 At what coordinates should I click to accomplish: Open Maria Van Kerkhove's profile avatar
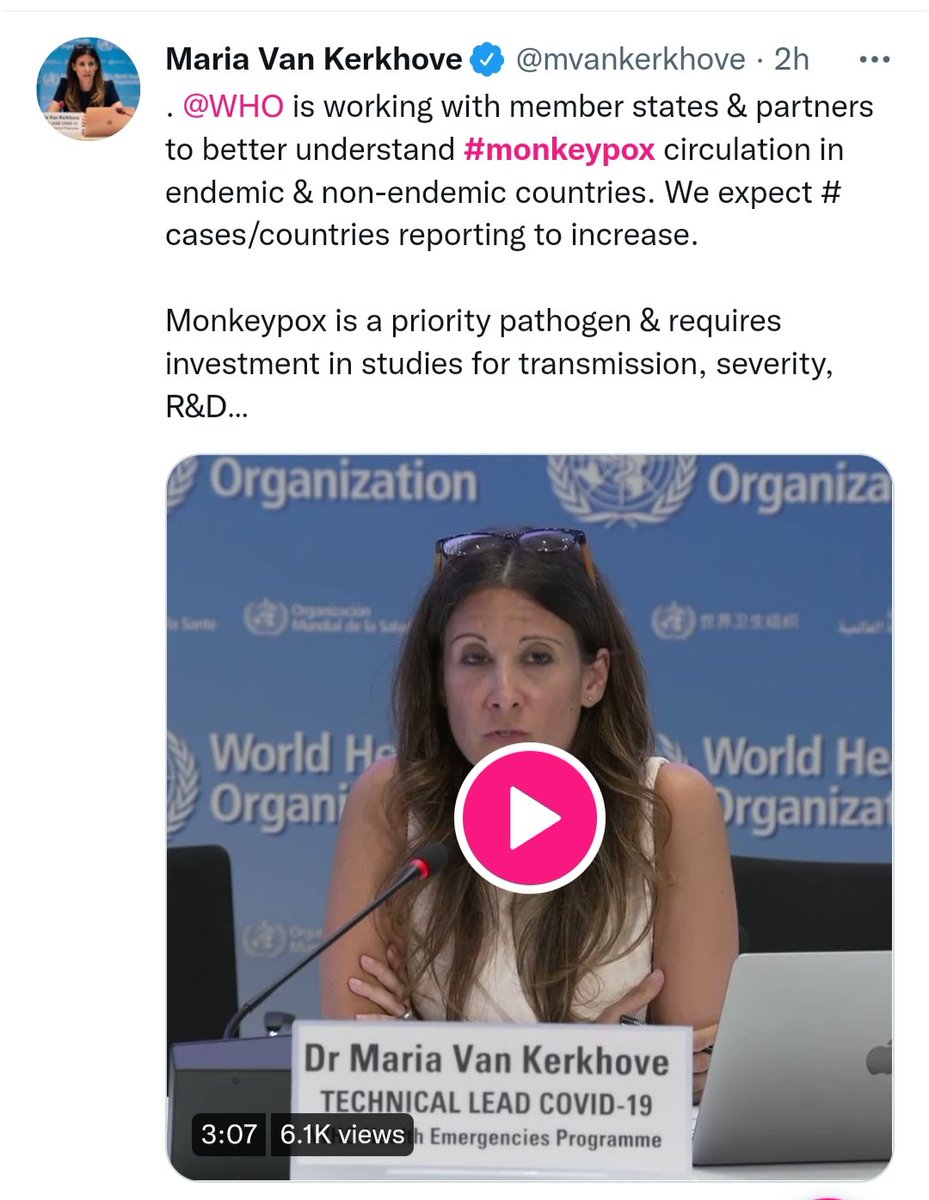point(88,88)
